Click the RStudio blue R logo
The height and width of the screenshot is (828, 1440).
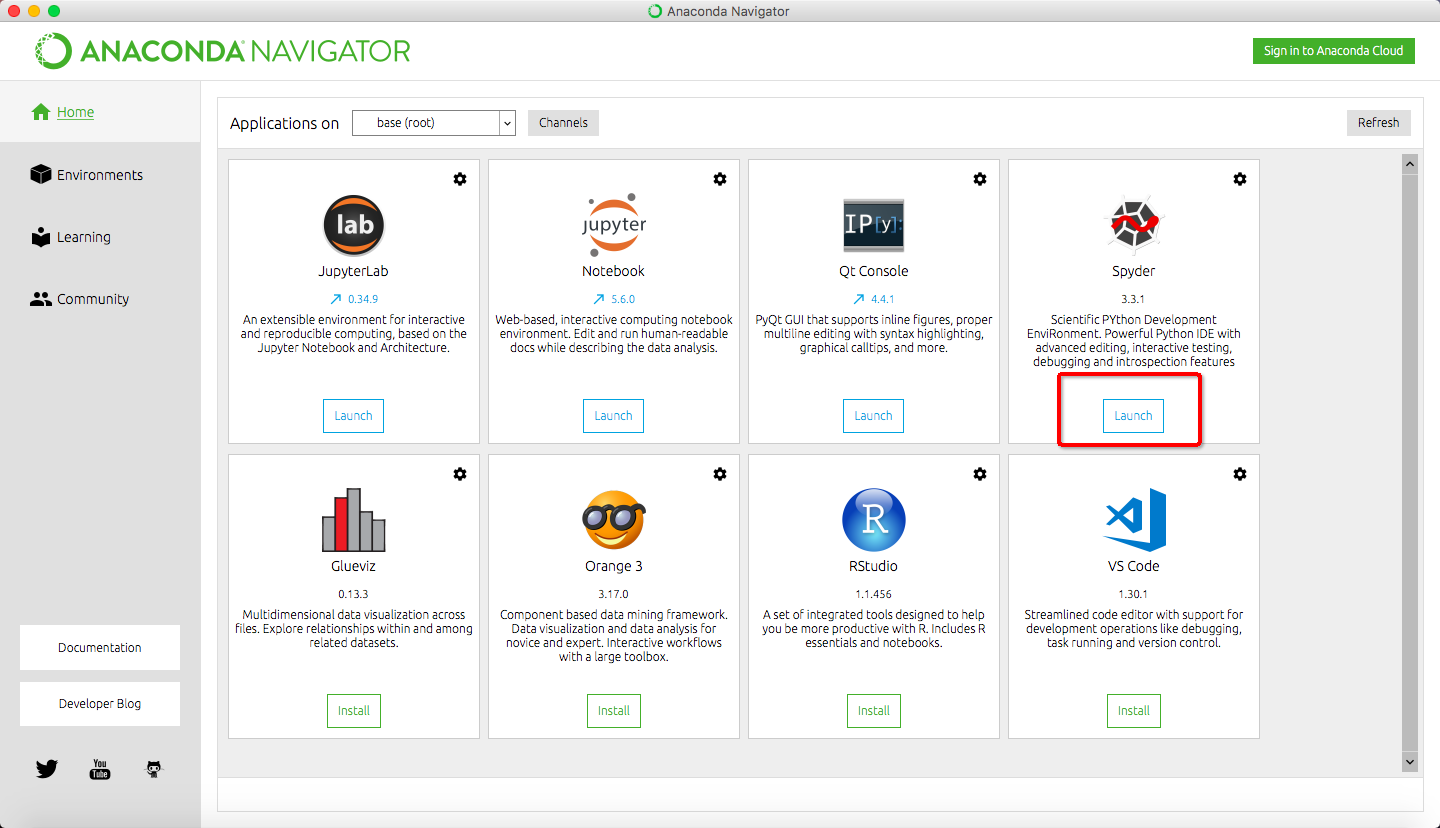tap(874, 520)
